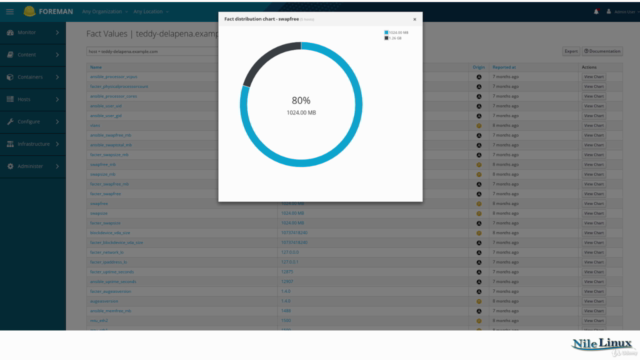Expand the Configure menu chevron

point(57,122)
